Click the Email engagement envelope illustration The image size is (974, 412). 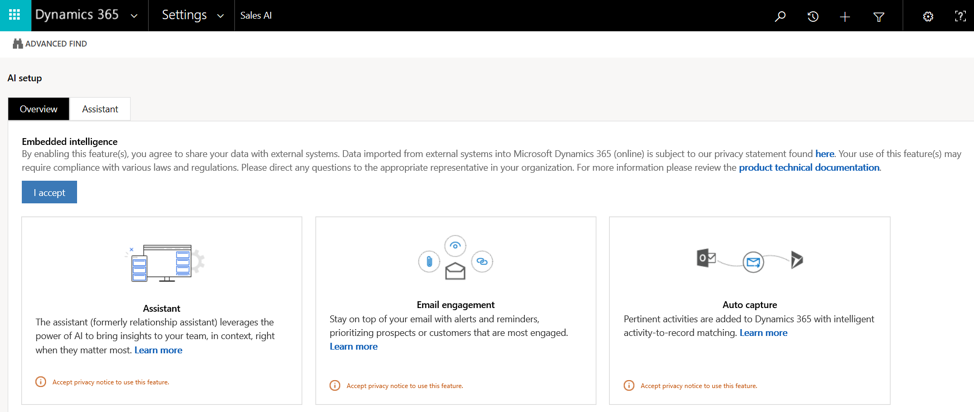click(x=455, y=258)
